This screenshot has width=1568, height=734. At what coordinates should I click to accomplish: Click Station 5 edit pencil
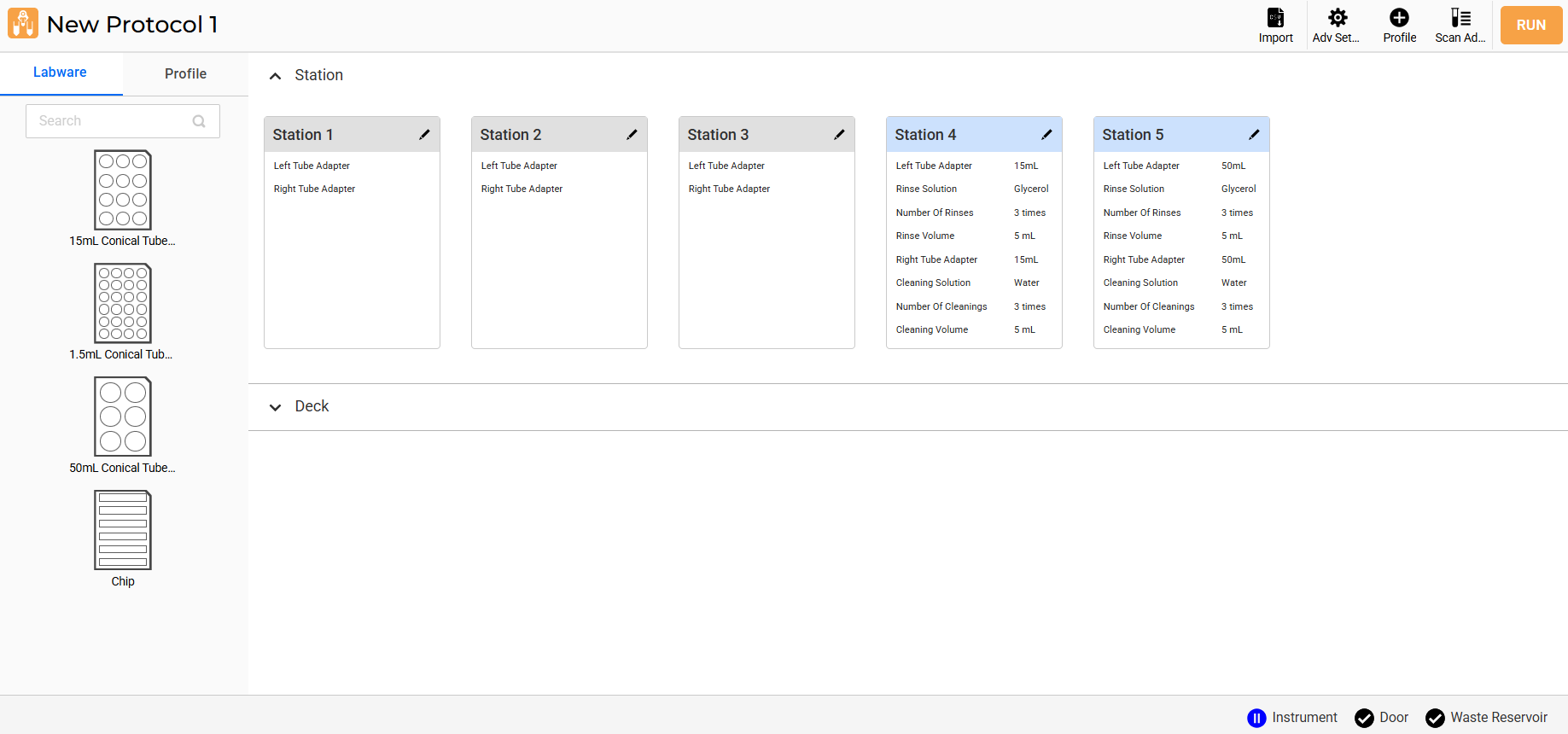tap(1254, 135)
